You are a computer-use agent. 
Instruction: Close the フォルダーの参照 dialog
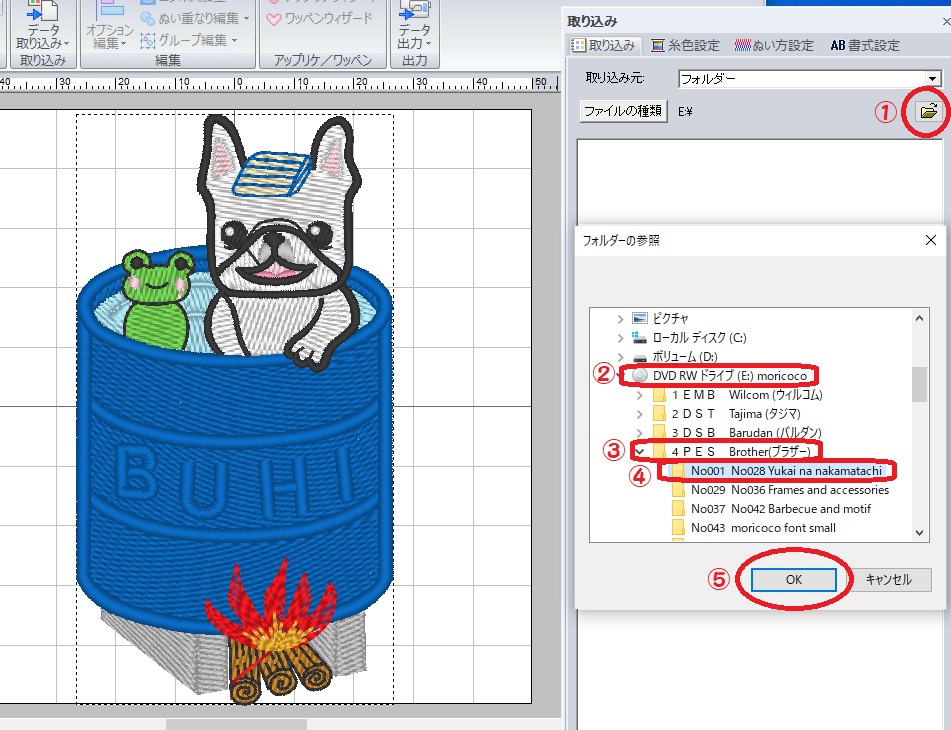click(x=931, y=240)
